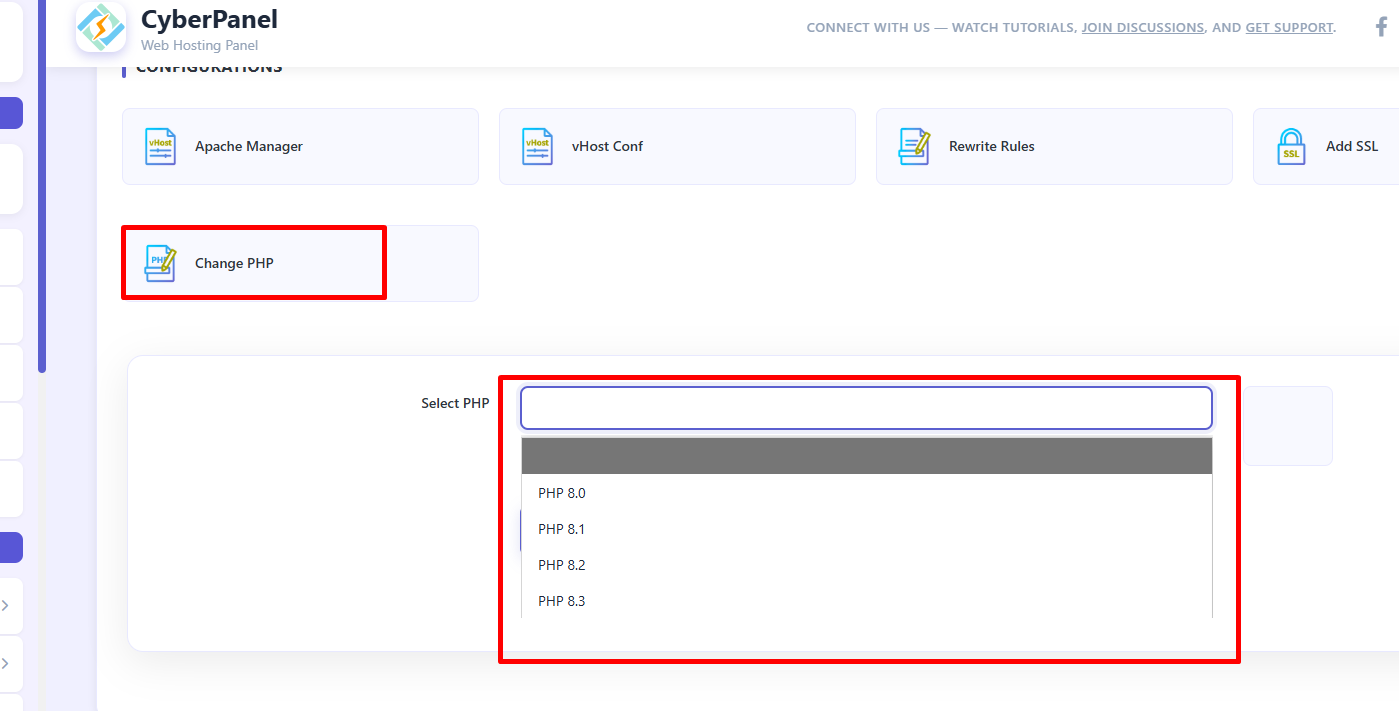Image resolution: width=1399 pixels, height=711 pixels.
Task: Open Apache Manager configuration card label
Action: point(249,146)
